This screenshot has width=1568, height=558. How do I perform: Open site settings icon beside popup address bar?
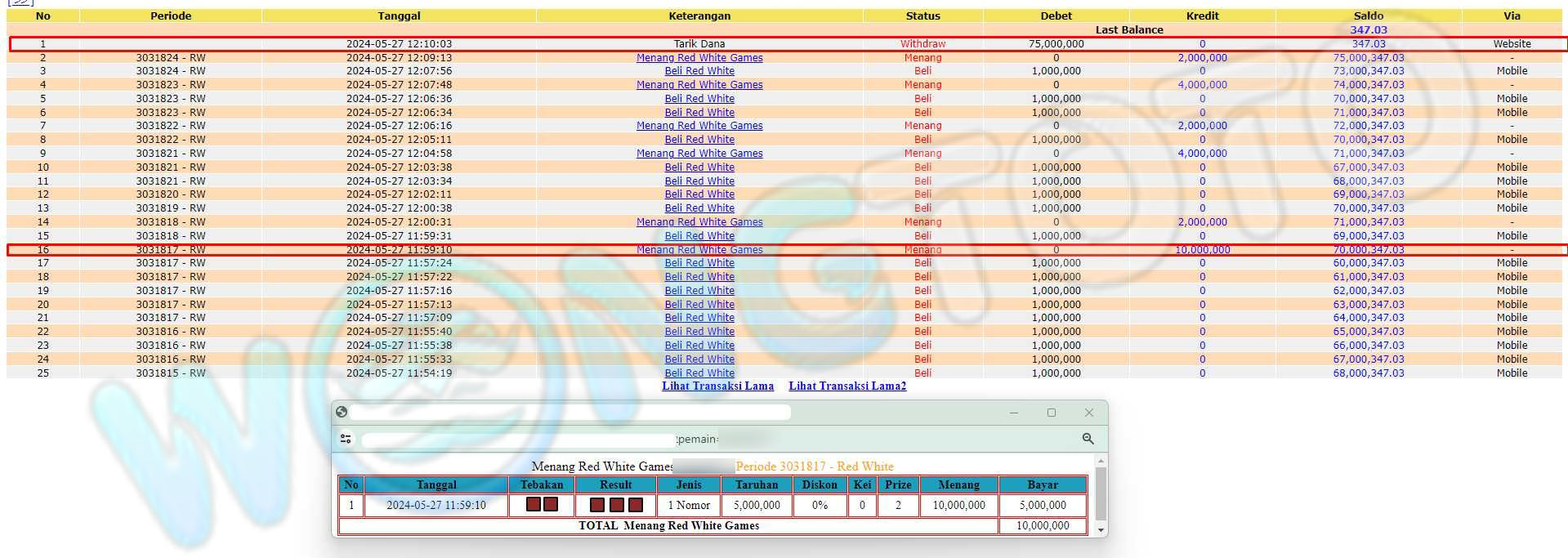[x=346, y=439]
